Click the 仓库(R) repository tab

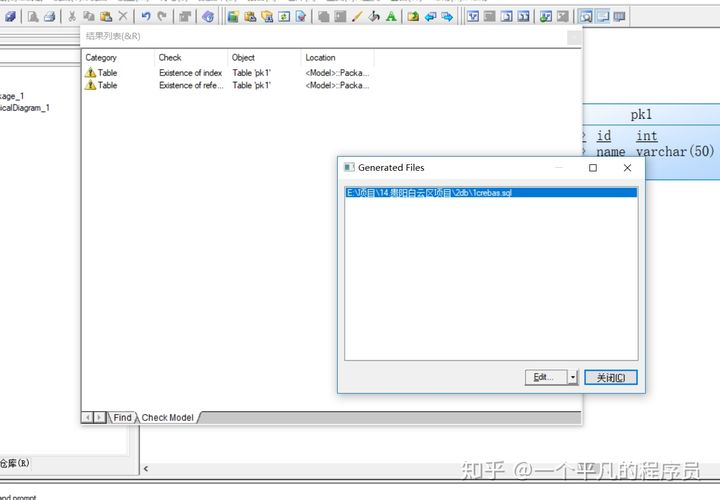point(15,463)
